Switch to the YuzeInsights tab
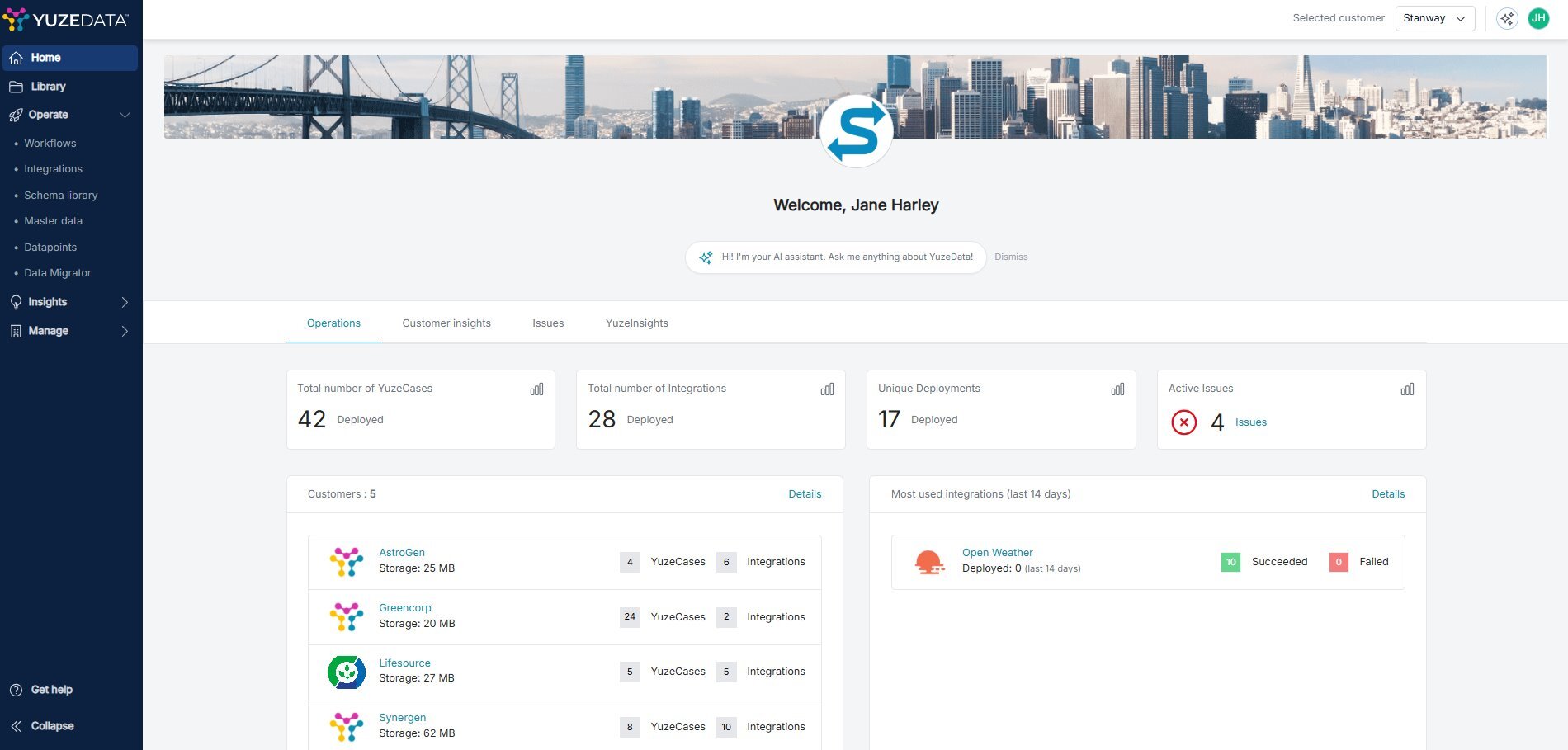The height and width of the screenshot is (750, 1568). pos(636,323)
